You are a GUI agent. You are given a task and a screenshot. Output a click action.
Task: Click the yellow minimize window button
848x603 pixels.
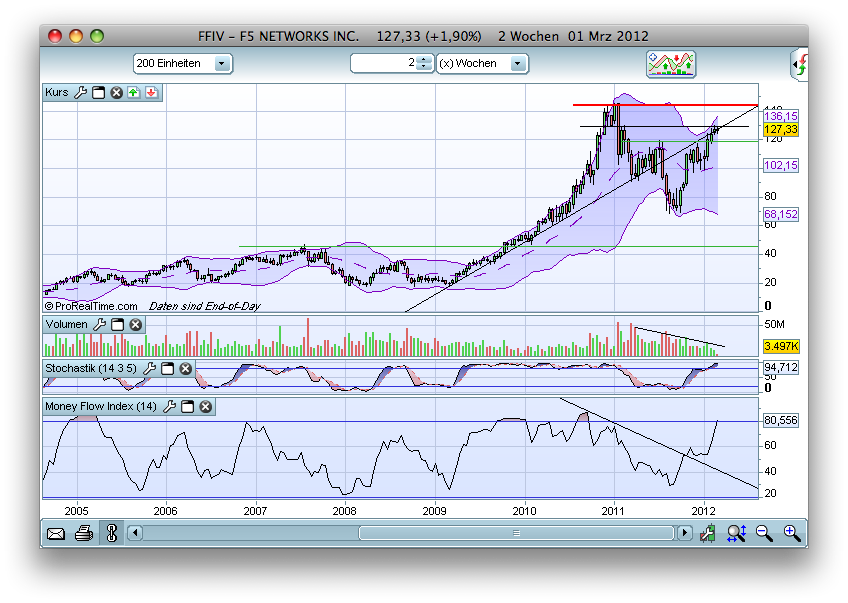click(76, 36)
